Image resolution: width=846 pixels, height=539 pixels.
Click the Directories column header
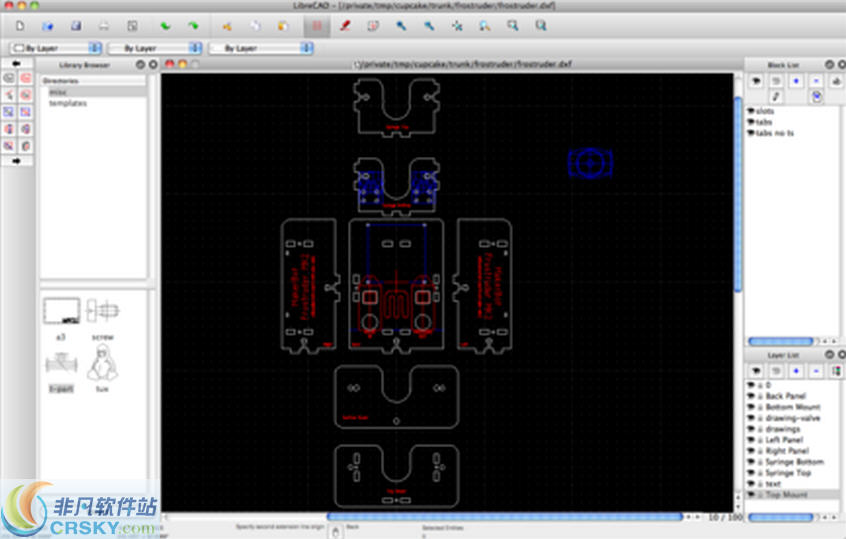coord(93,80)
